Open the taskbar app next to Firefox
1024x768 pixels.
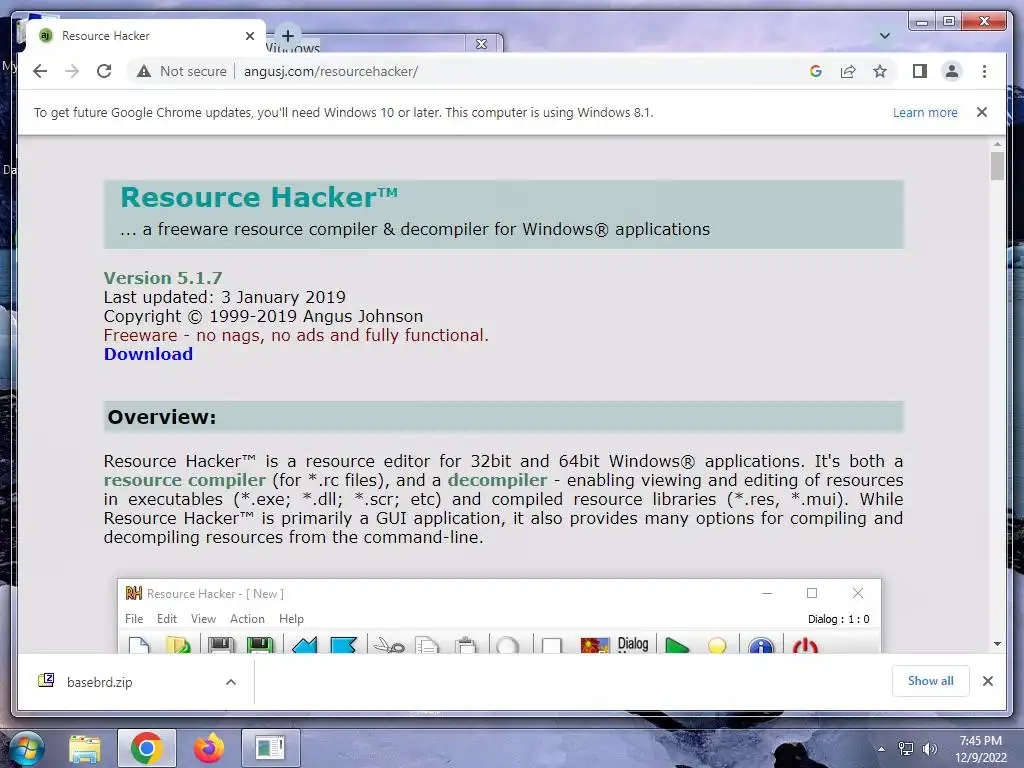[x=270, y=748]
